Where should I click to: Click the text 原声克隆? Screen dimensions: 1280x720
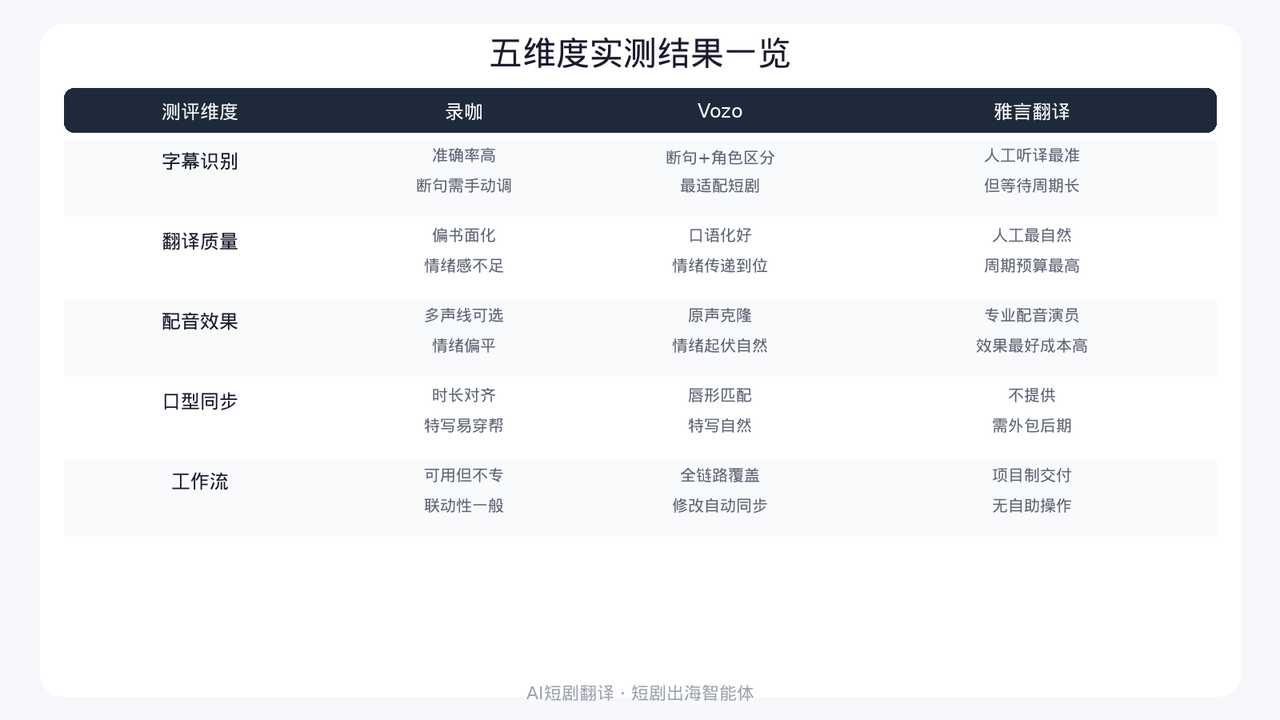[x=720, y=315]
